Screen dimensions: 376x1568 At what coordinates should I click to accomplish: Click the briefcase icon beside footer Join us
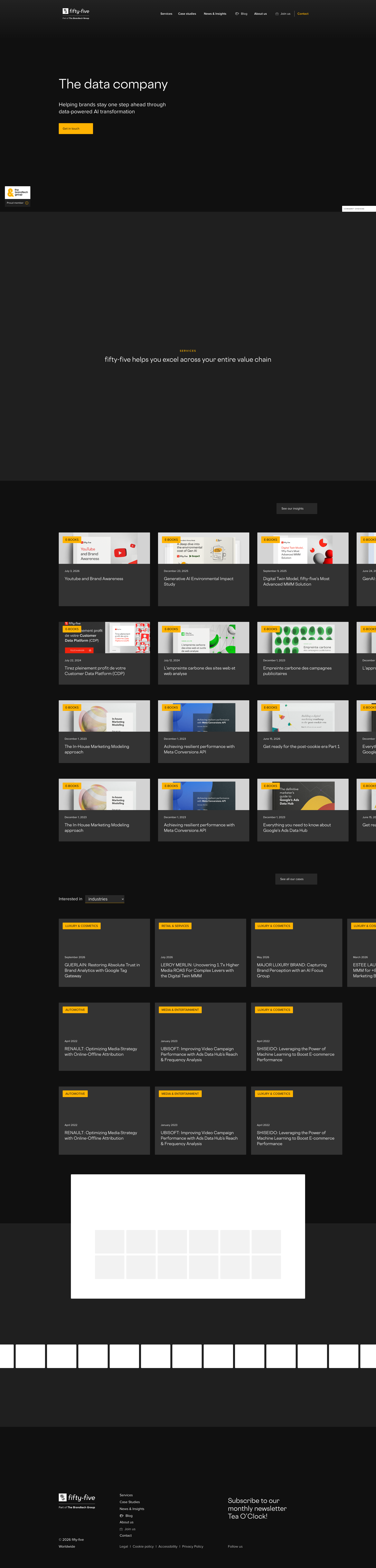(121, 1529)
